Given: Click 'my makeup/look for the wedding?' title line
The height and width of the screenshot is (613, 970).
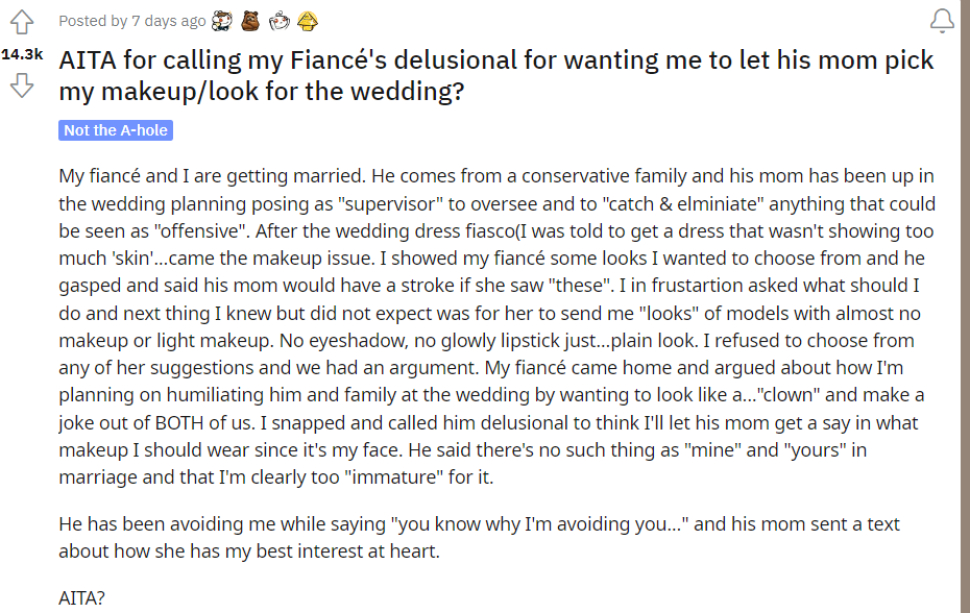Looking at the screenshot, I should (262, 92).
